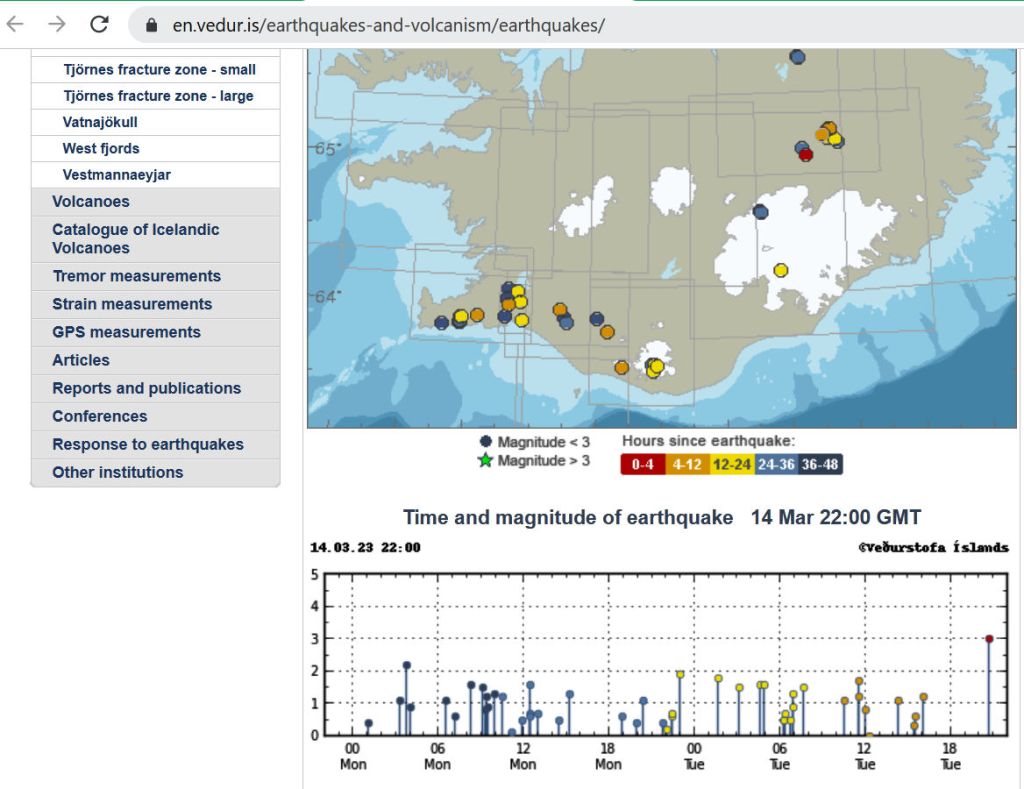Open Catalogue of Icelandic Volcanoes
The width and height of the screenshot is (1024, 789).
click(x=135, y=239)
